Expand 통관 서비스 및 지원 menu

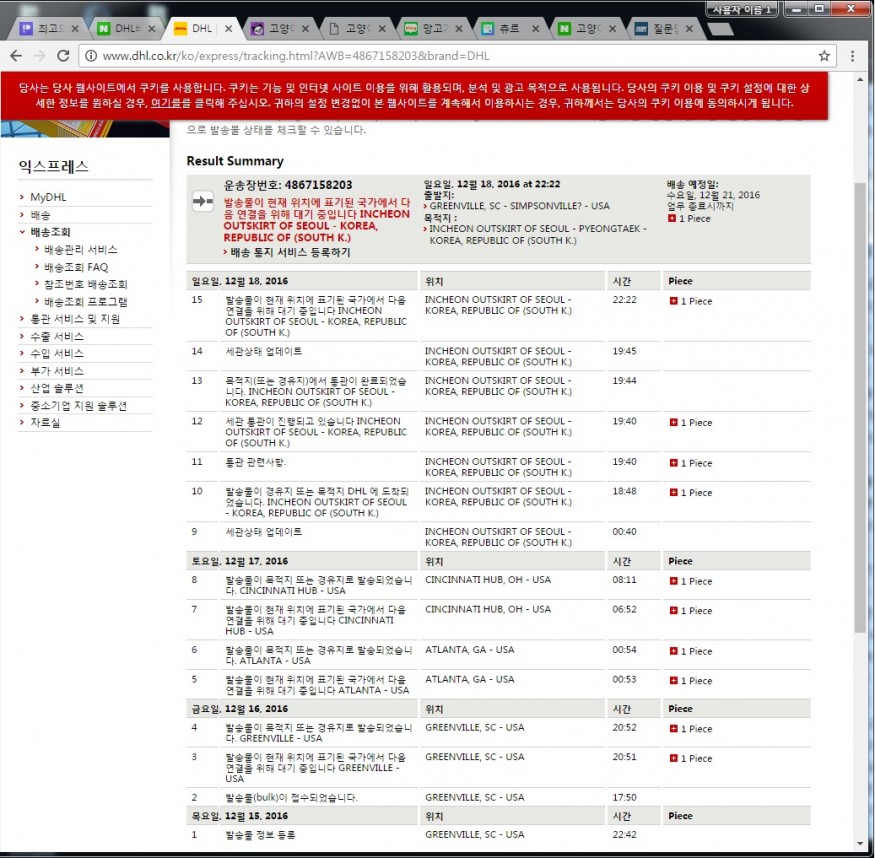(75, 319)
